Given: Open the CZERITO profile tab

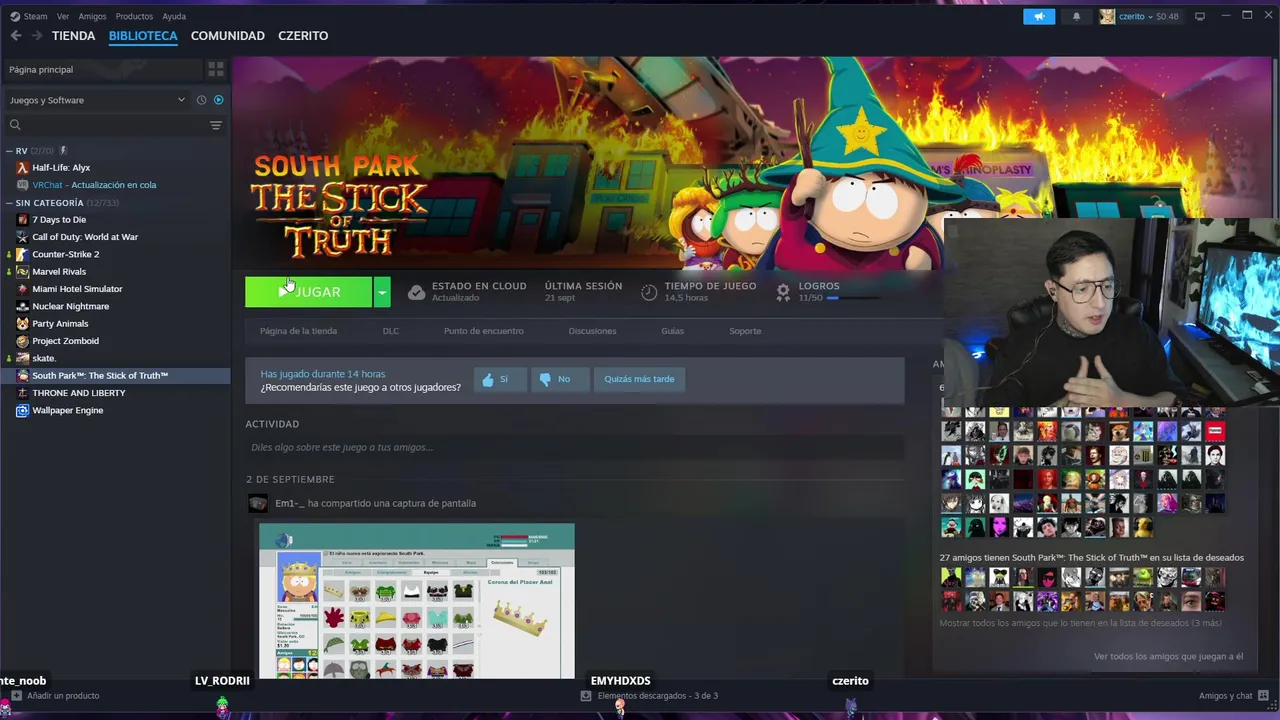Looking at the screenshot, I should point(303,36).
